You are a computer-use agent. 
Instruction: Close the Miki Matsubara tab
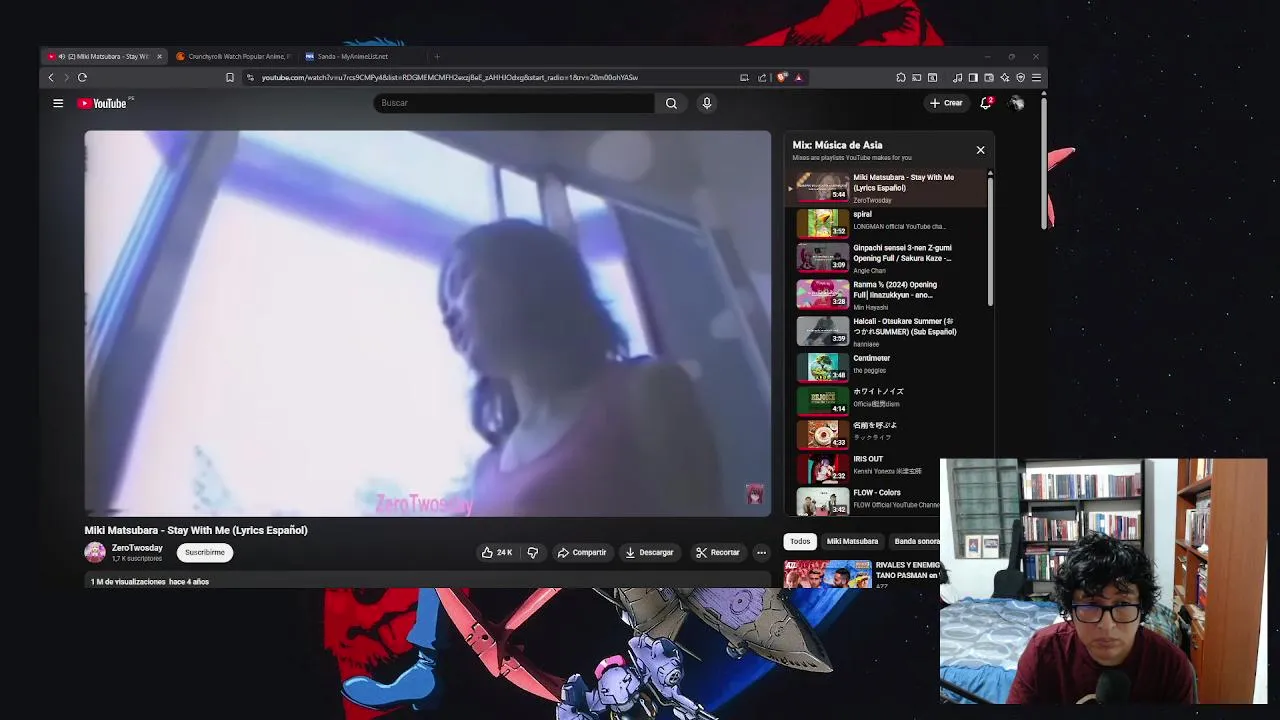[159, 56]
